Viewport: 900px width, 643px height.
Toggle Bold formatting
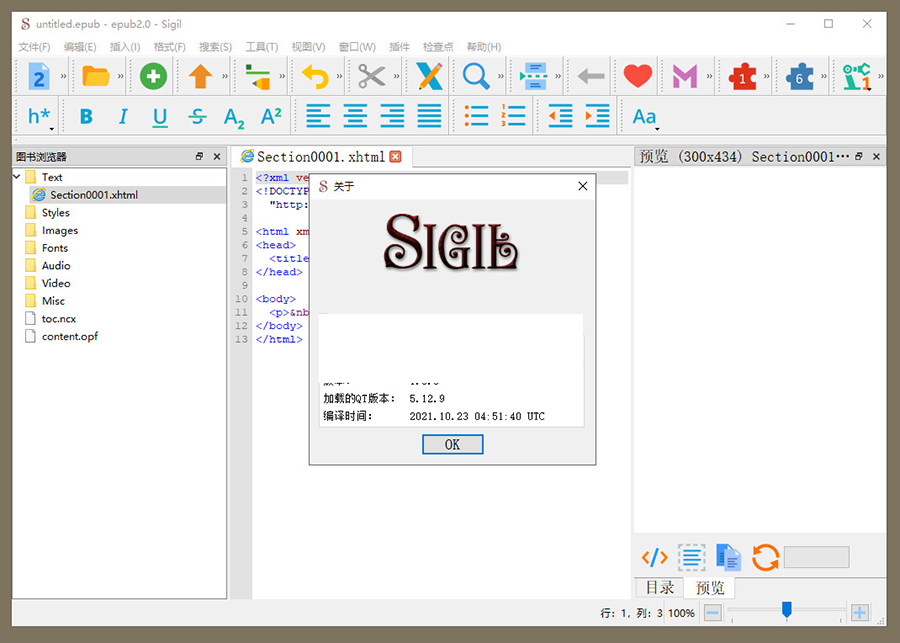pos(86,117)
